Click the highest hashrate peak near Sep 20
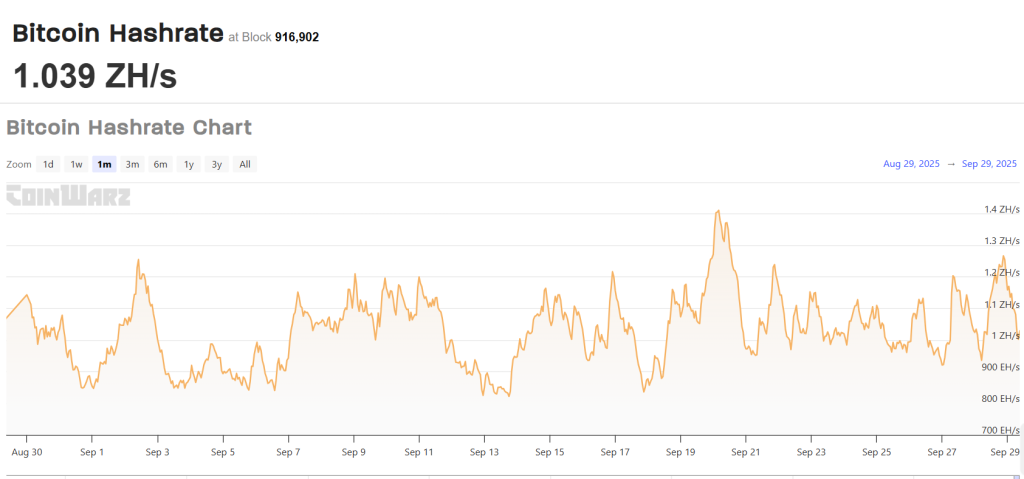The height and width of the screenshot is (479, 1024). point(718,212)
